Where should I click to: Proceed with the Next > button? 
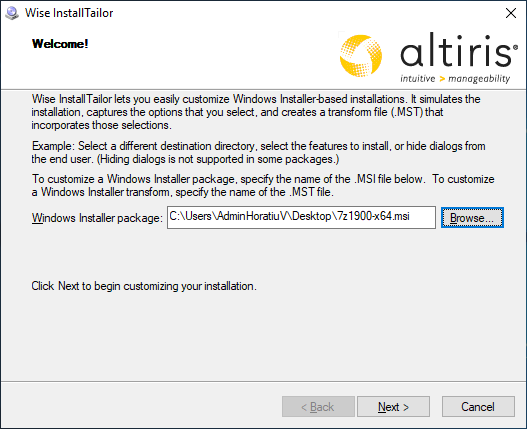coord(393,407)
